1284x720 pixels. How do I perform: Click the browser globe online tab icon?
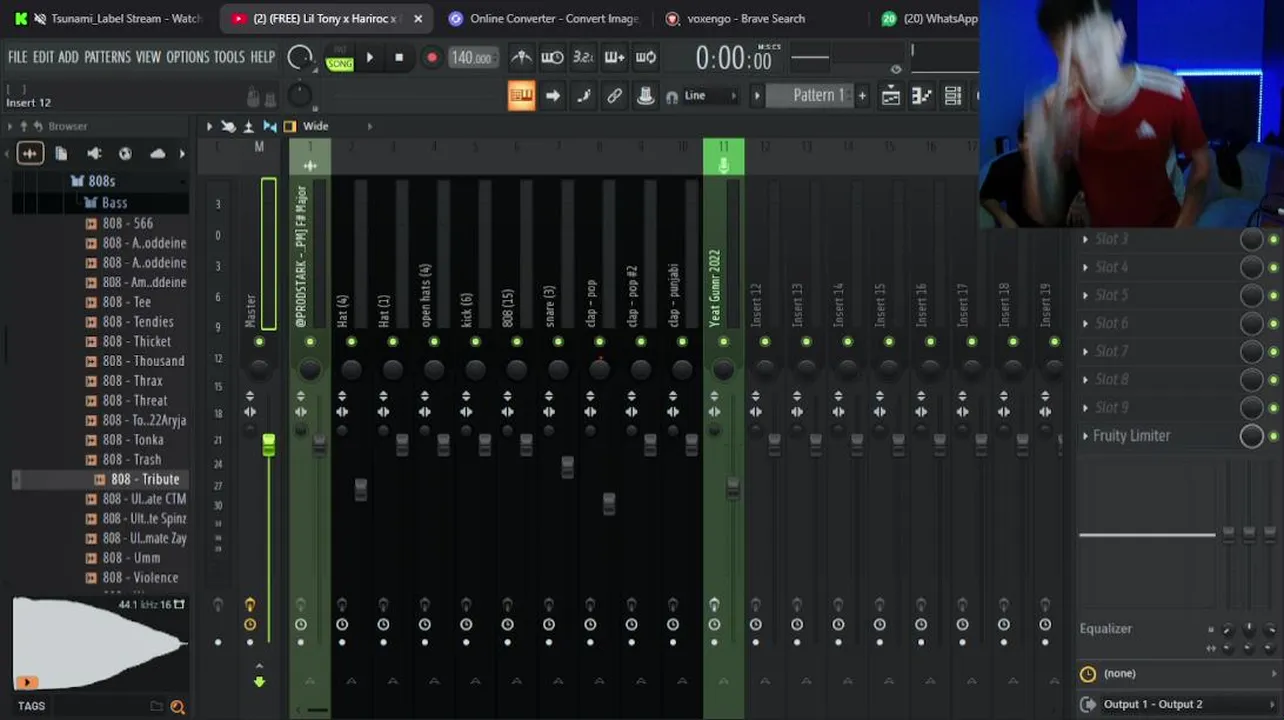[125, 153]
